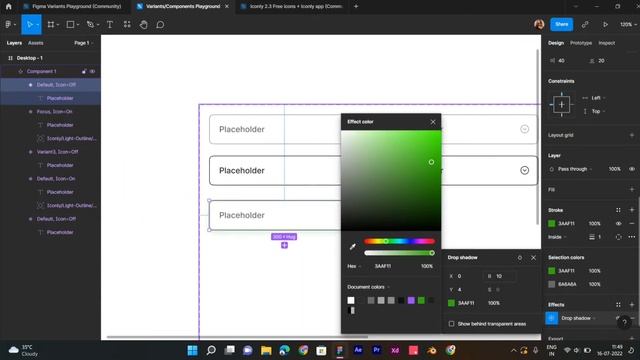The width and height of the screenshot is (640, 360).
Task: Select the Text tool
Action: coord(110,24)
